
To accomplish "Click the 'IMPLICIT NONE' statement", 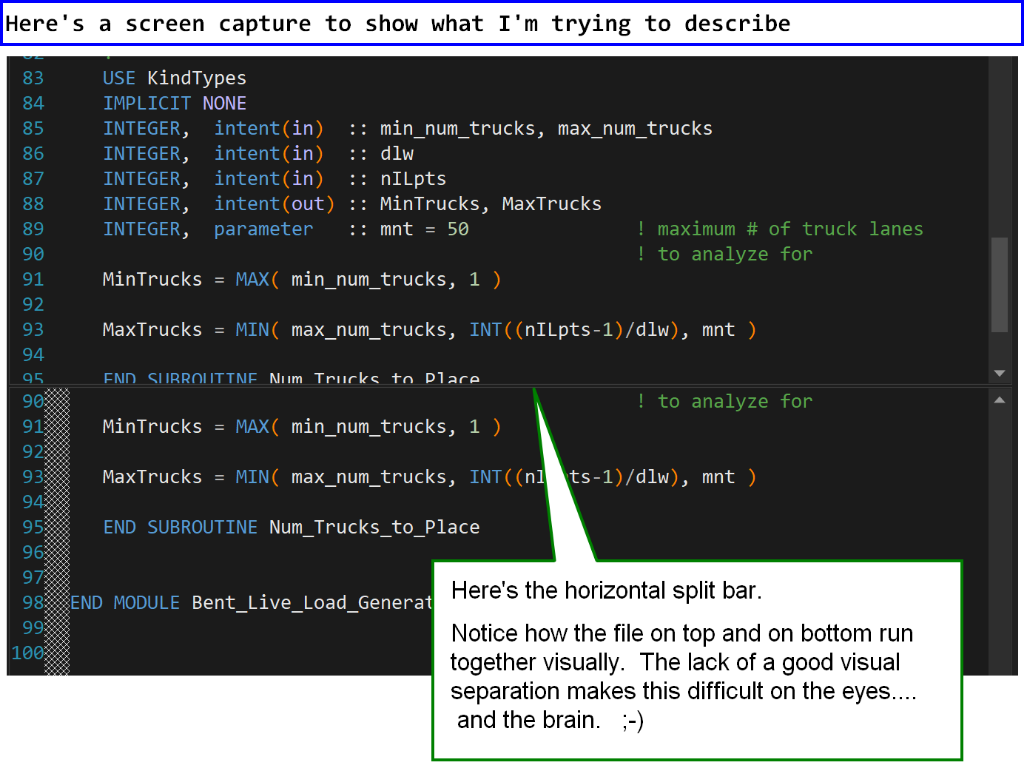I will [x=174, y=103].
